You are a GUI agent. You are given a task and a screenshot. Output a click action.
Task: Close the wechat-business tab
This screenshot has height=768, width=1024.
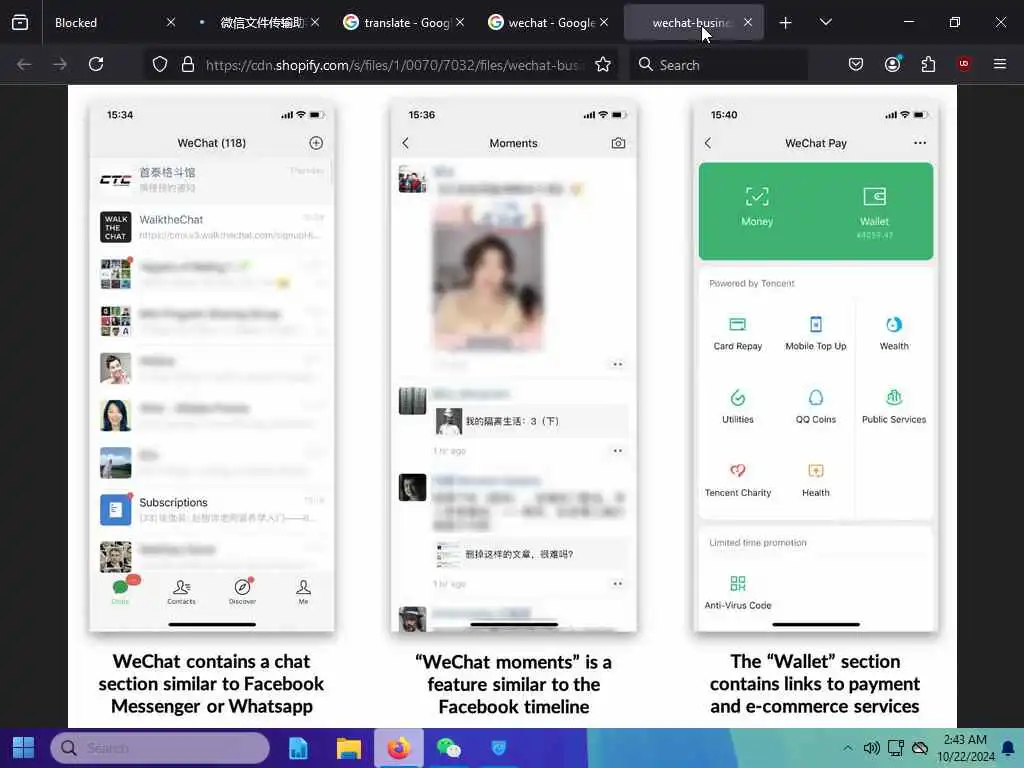point(748,23)
